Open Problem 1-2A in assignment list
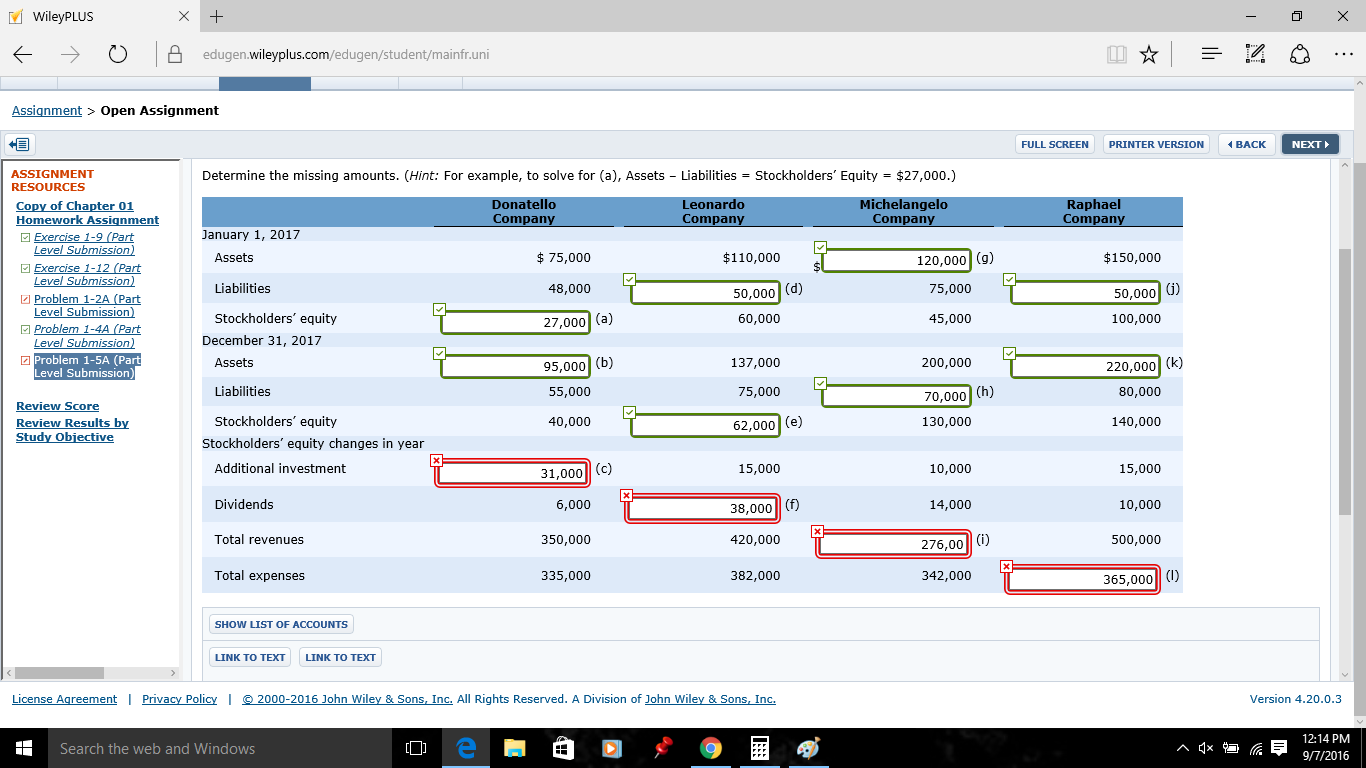The image size is (1366, 768). pos(86,305)
